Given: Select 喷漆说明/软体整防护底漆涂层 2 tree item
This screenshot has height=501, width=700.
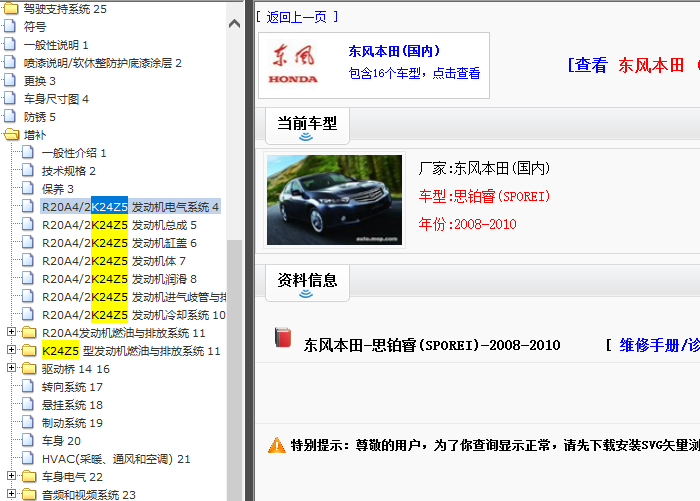Looking at the screenshot, I should (103, 63).
